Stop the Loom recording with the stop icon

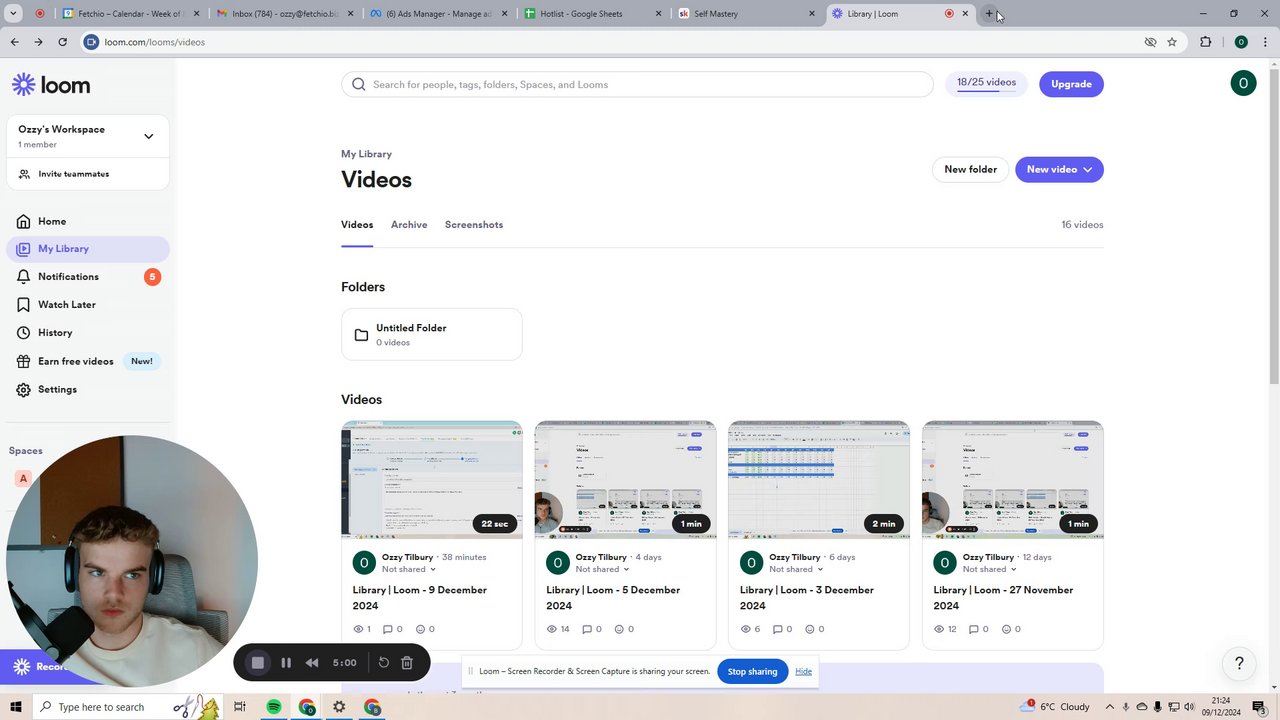(x=258, y=662)
